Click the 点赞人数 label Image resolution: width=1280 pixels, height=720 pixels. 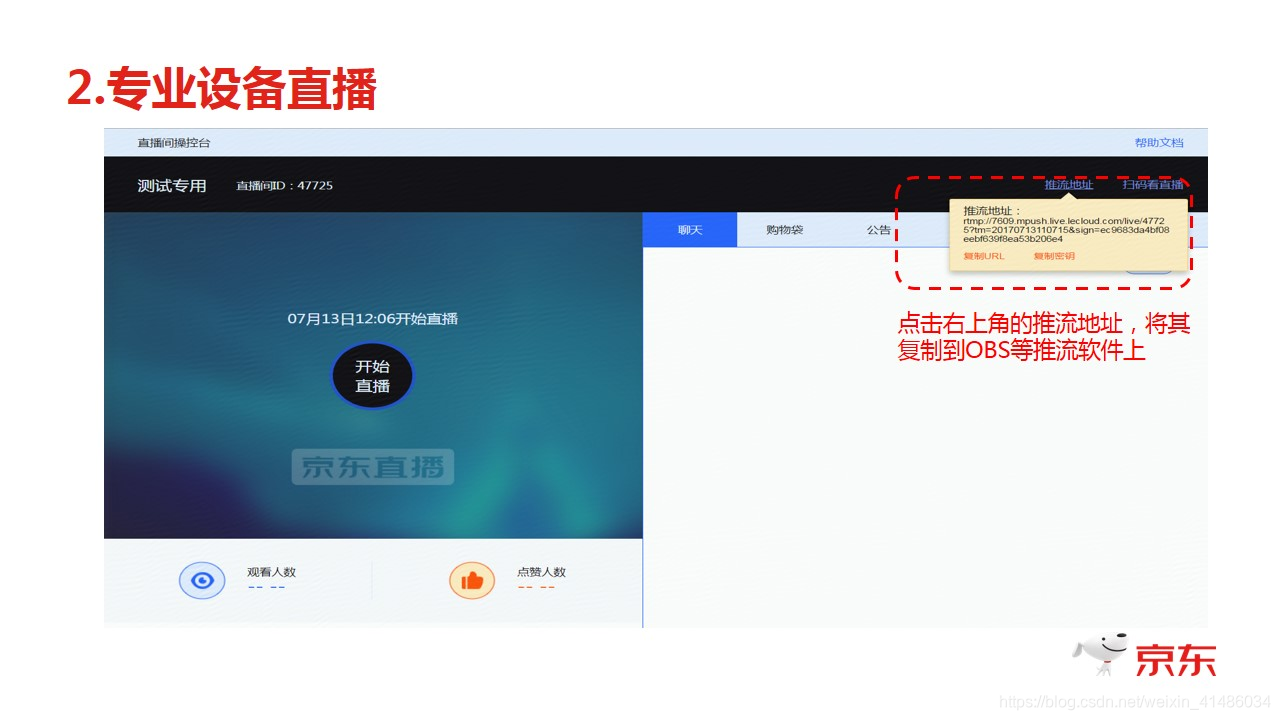(x=541, y=572)
